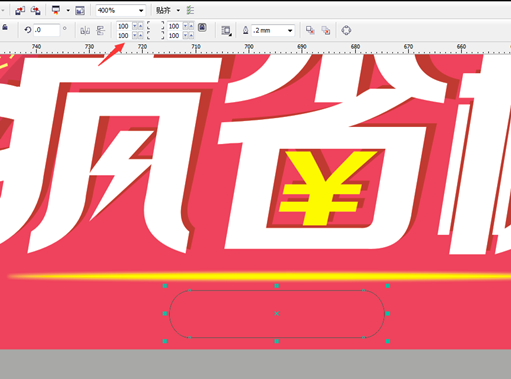This screenshot has width=511, height=379.
Task: Click the bottom-right corner radius field
Action: 174,35
